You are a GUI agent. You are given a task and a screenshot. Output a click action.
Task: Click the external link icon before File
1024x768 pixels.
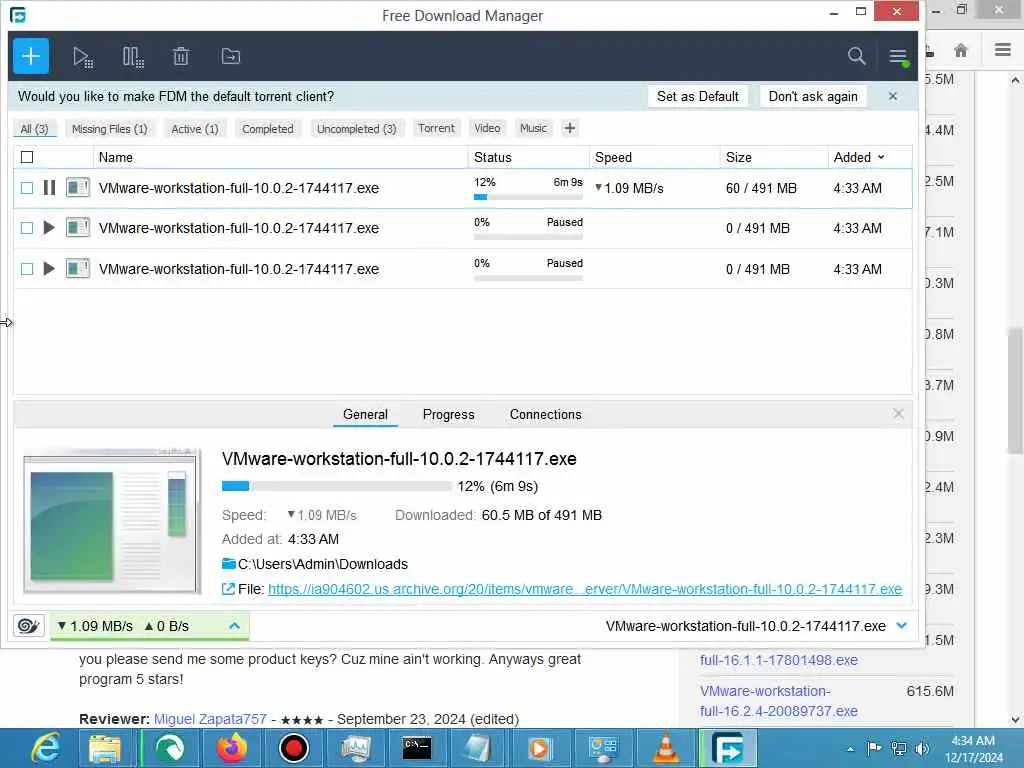point(228,589)
